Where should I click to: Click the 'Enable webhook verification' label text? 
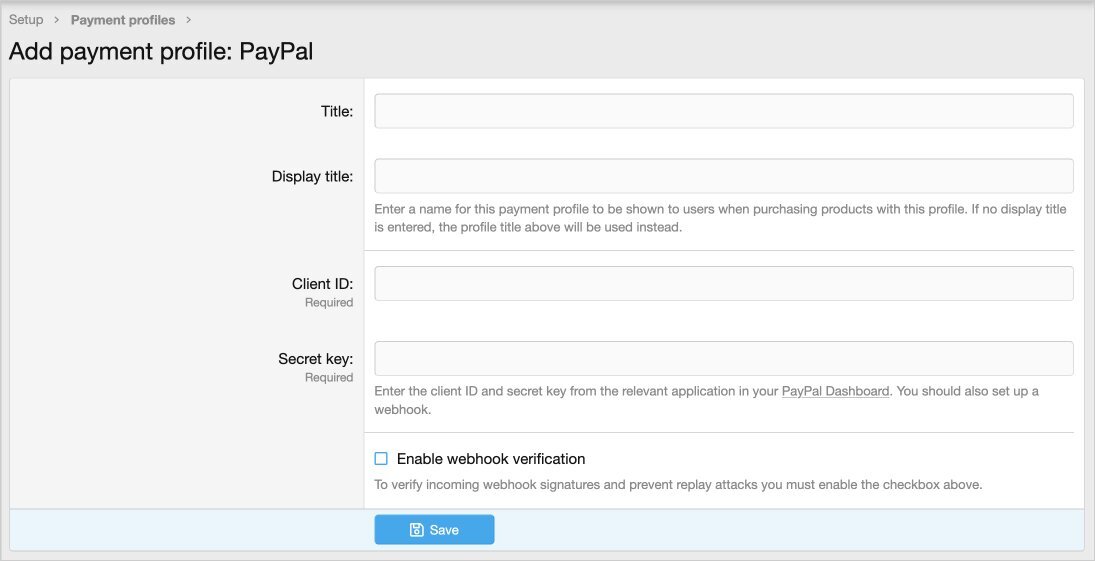490,459
